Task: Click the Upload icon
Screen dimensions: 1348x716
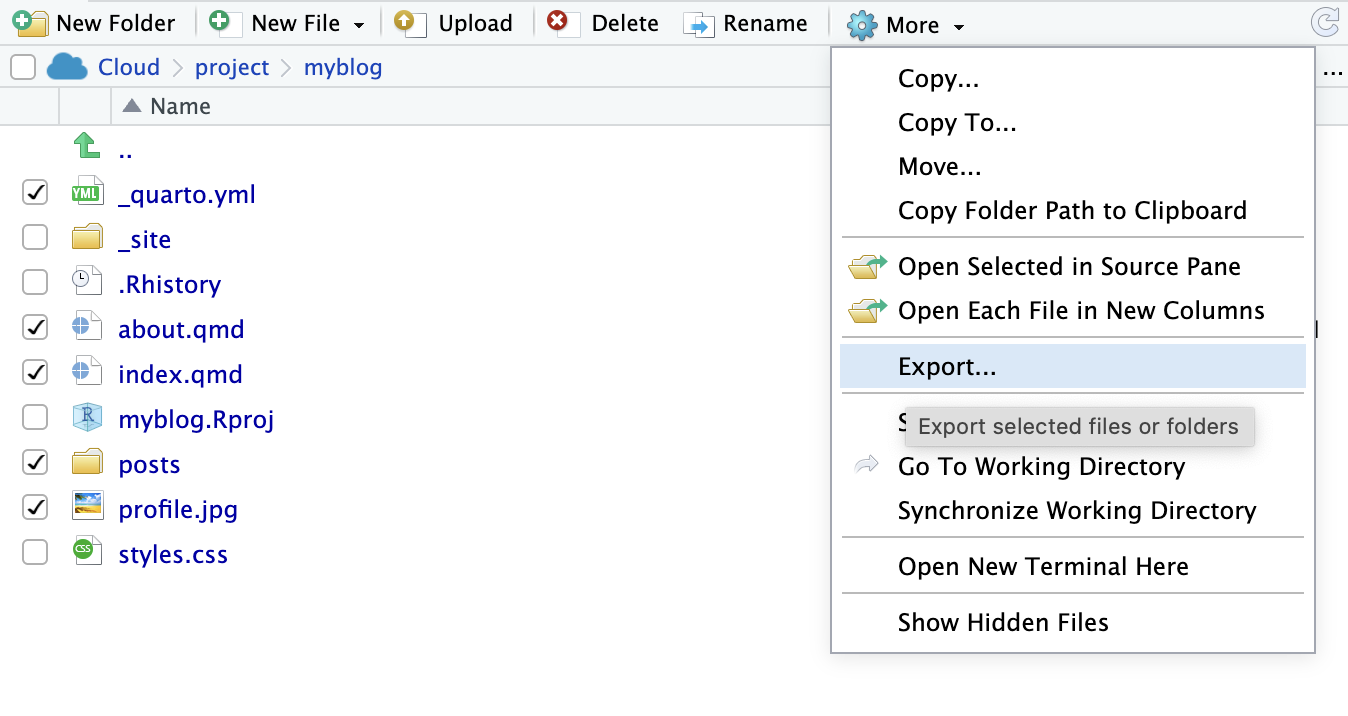Action: (409, 23)
